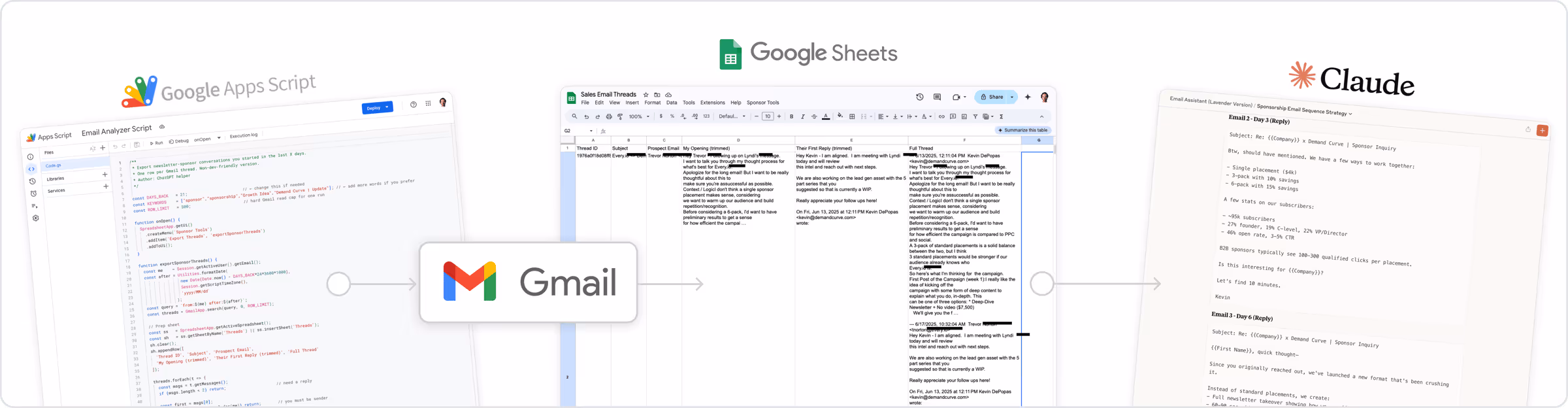Click functions sigma icon in Sheets

(x=1002, y=116)
